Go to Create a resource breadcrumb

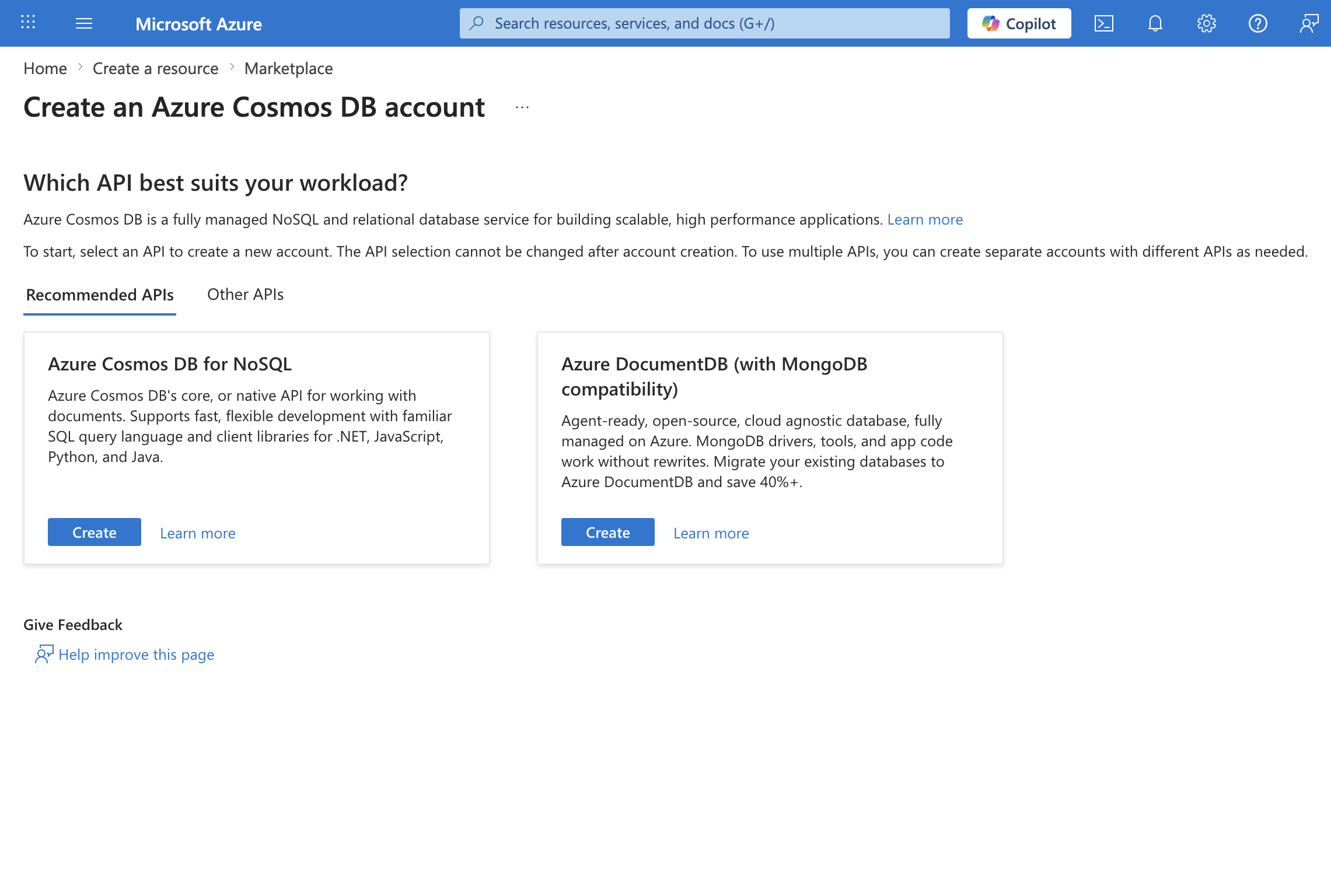point(155,68)
